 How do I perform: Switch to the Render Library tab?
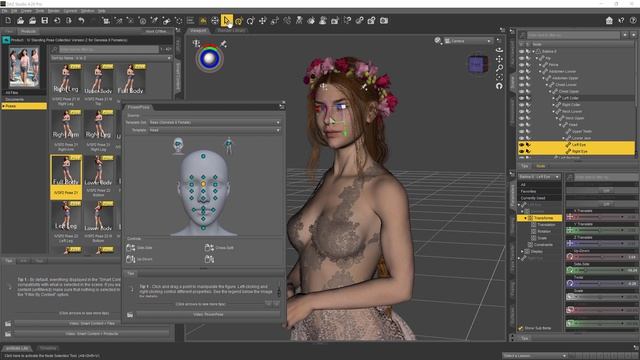[231, 30]
